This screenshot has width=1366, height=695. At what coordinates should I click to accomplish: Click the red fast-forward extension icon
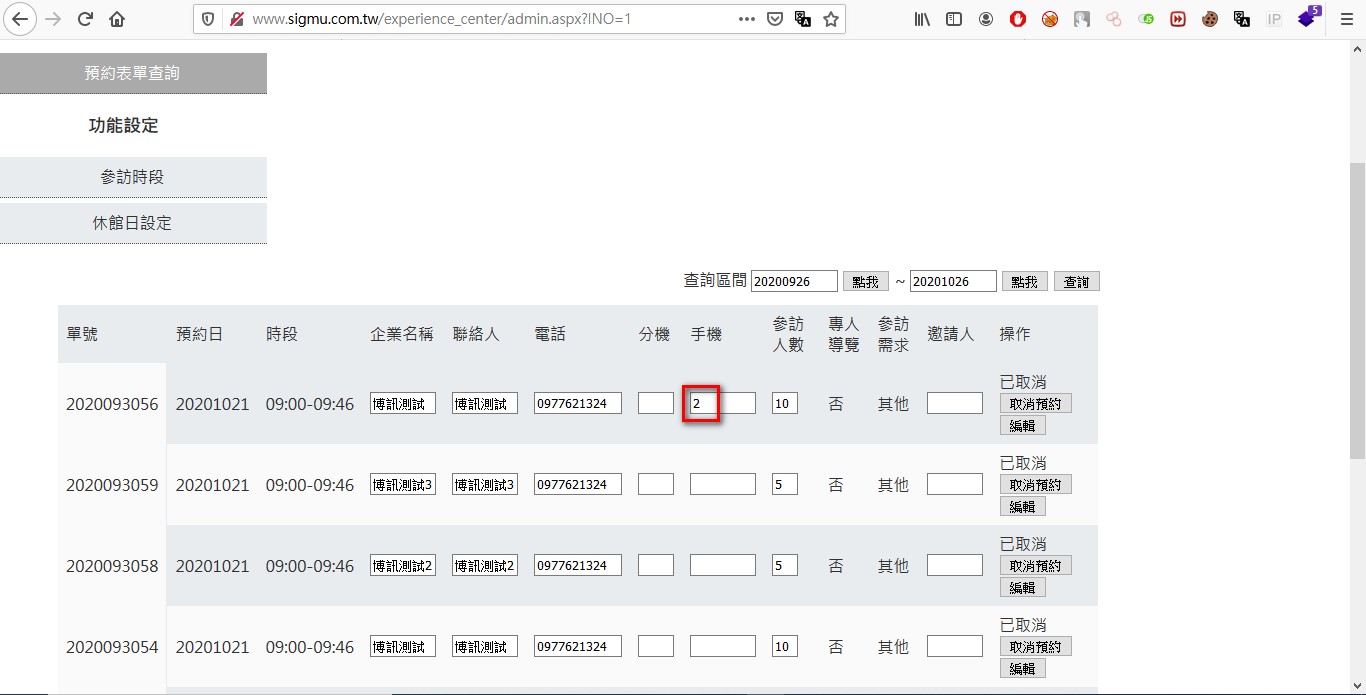[x=1178, y=19]
